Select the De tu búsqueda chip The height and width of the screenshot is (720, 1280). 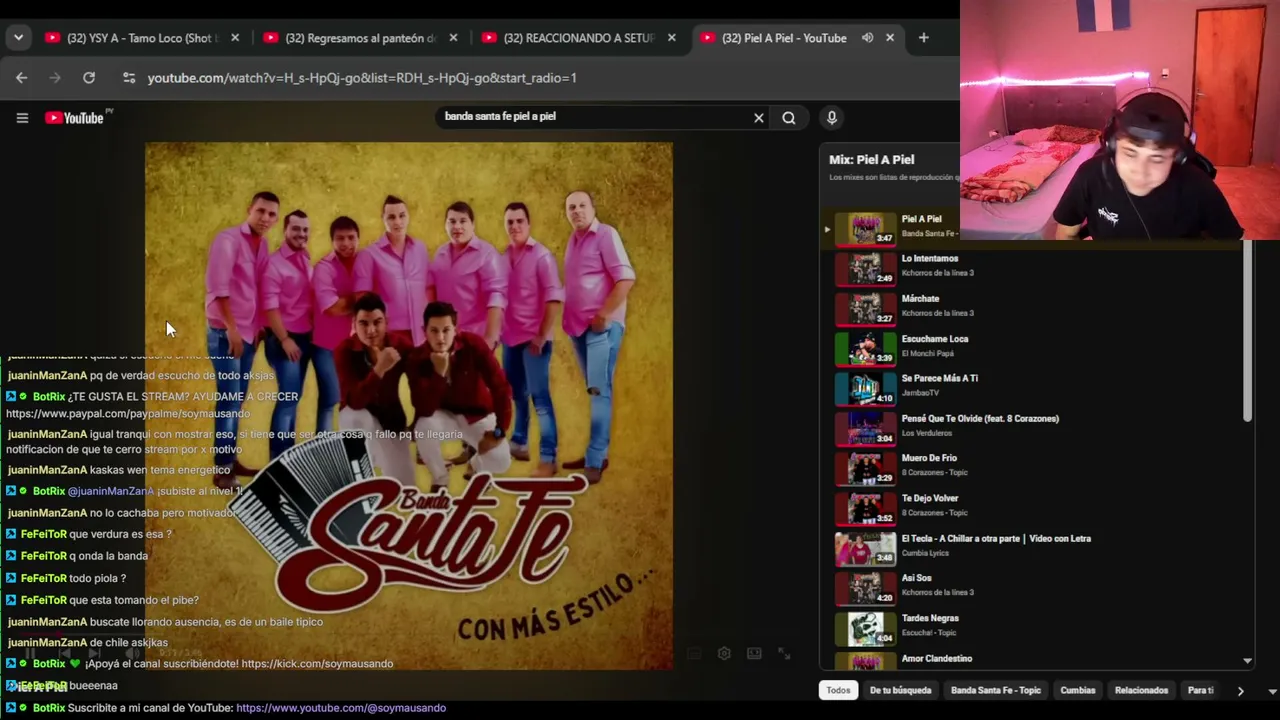tap(900, 690)
